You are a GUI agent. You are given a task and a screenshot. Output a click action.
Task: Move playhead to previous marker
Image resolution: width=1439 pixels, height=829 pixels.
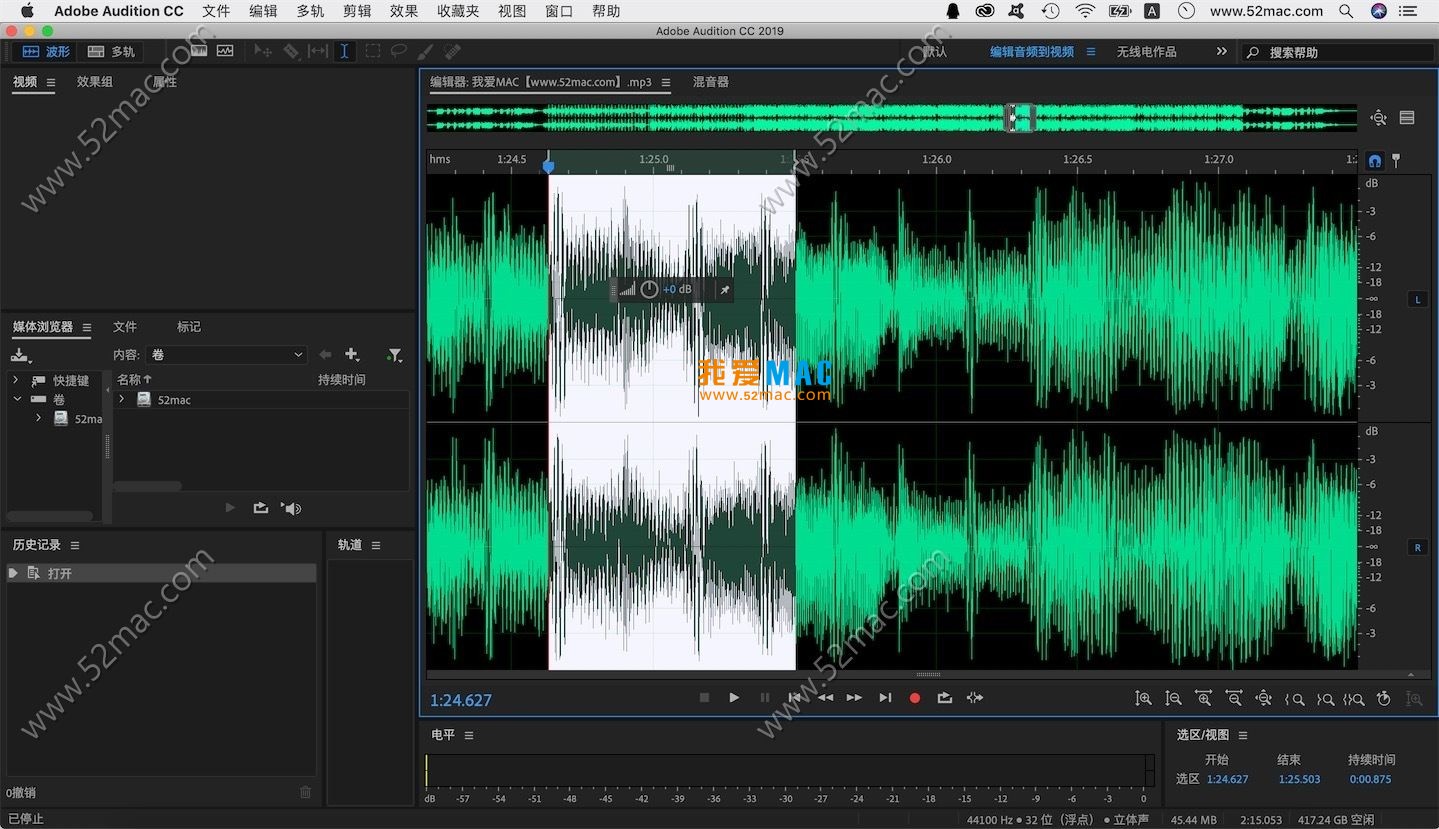tap(794, 698)
